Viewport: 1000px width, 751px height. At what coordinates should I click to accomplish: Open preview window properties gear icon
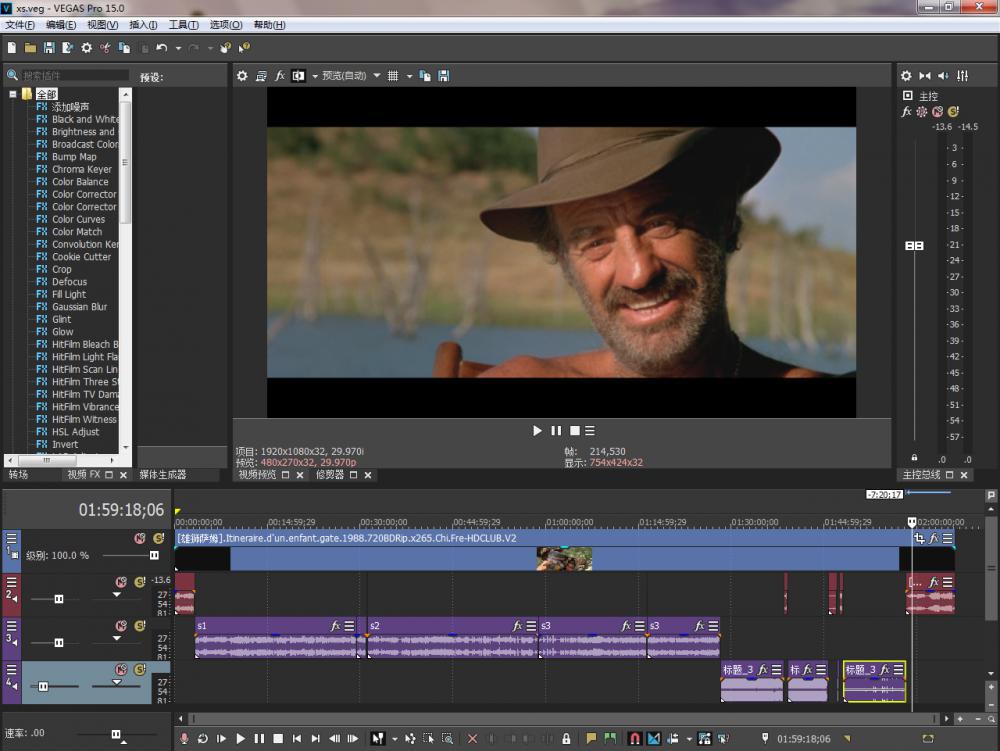coord(242,76)
